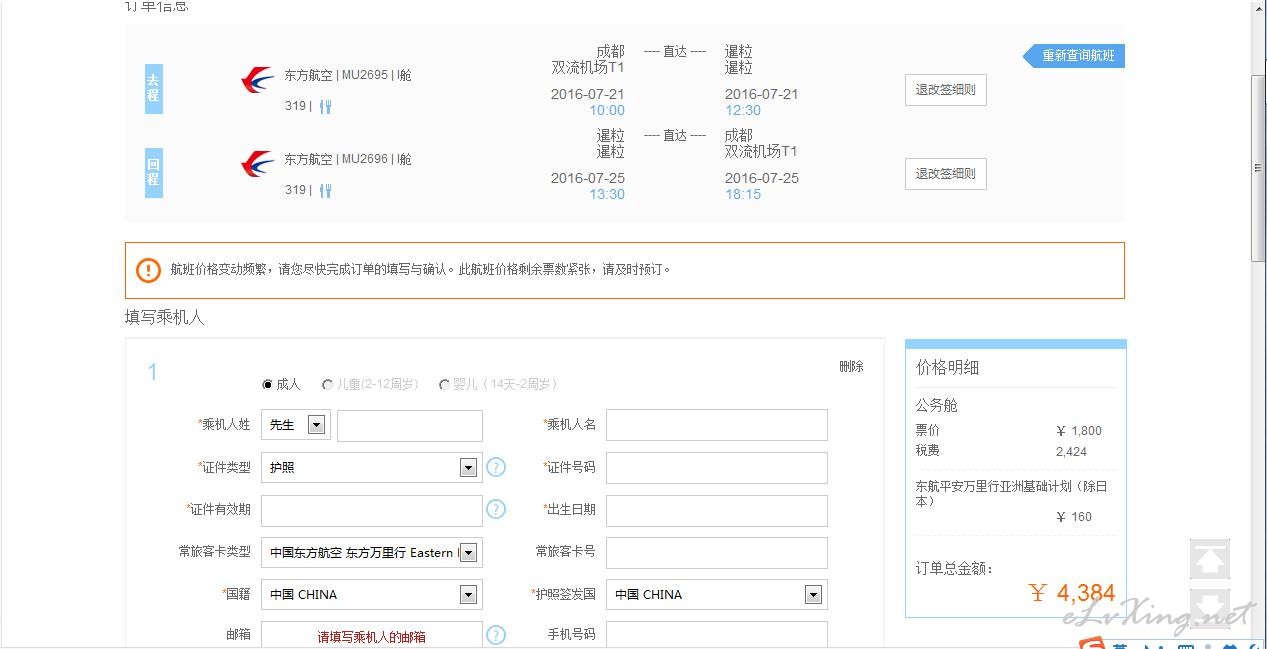1267x649 pixels.
Task: Click the order total ¥ 4,384
Action: [1072, 593]
